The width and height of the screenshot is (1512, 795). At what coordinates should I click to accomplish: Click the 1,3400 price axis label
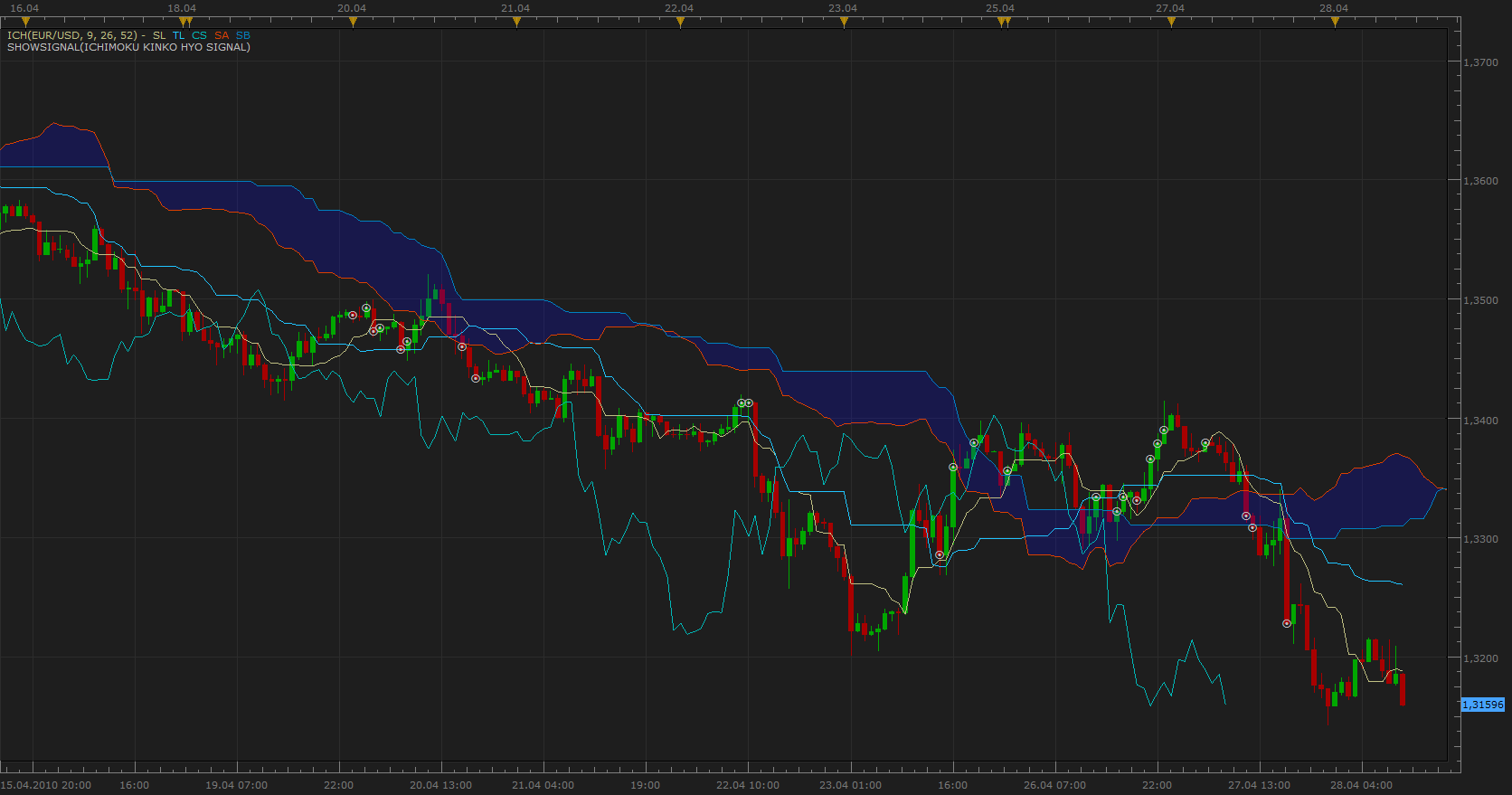point(1481,420)
